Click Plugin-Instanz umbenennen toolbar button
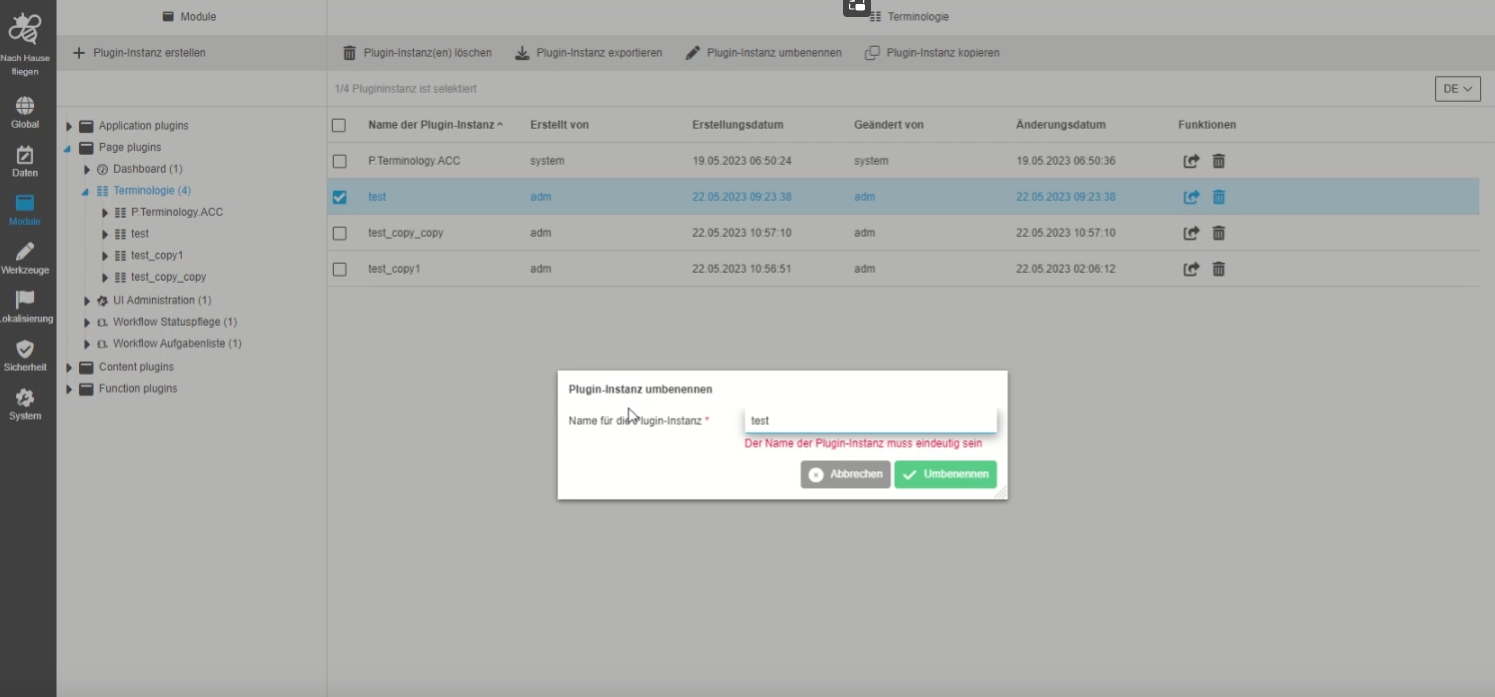Viewport: 1495px width, 697px height. tap(764, 53)
